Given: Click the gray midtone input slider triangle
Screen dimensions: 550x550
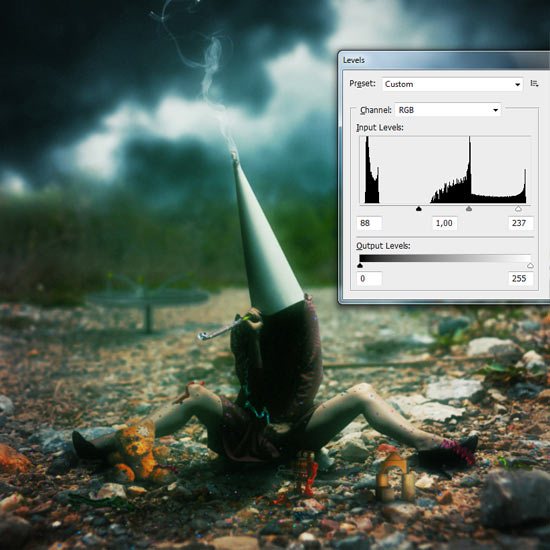Looking at the screenshot, I should pos(469,209).
